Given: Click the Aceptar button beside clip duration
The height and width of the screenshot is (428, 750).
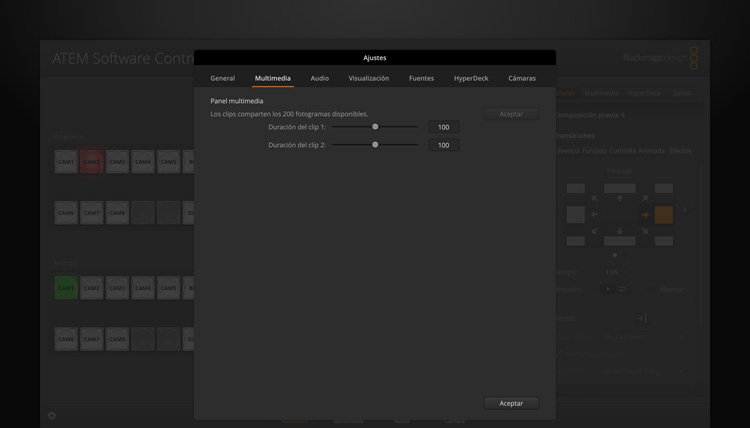Looking at the screenshot, I should pyautogui.click(x=511, y=114).
